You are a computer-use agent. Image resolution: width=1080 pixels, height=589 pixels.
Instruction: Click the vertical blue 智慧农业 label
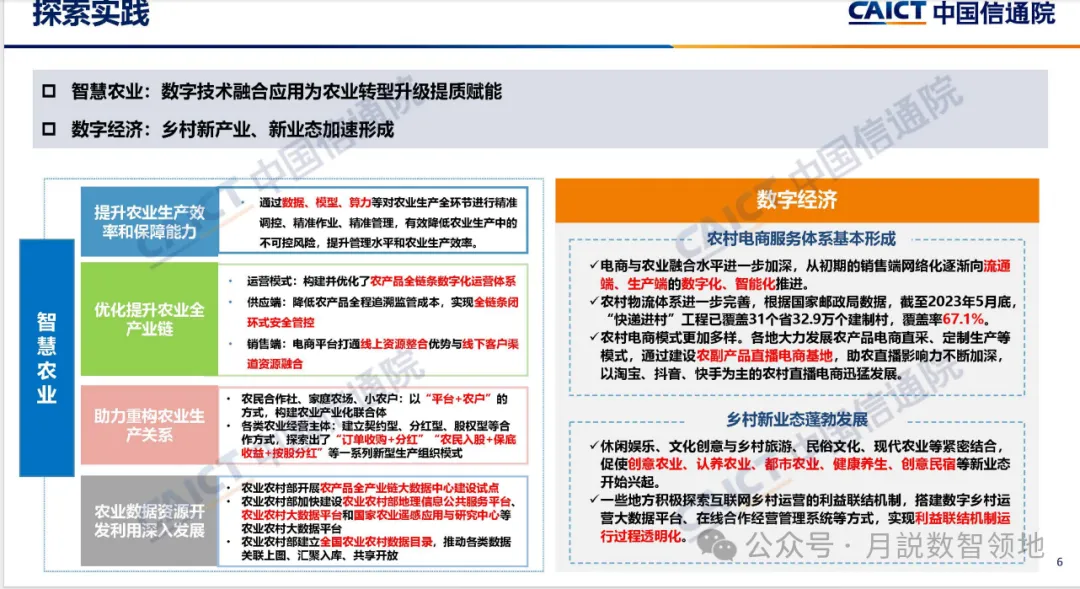pyautogui.click(x=47, y=358)
